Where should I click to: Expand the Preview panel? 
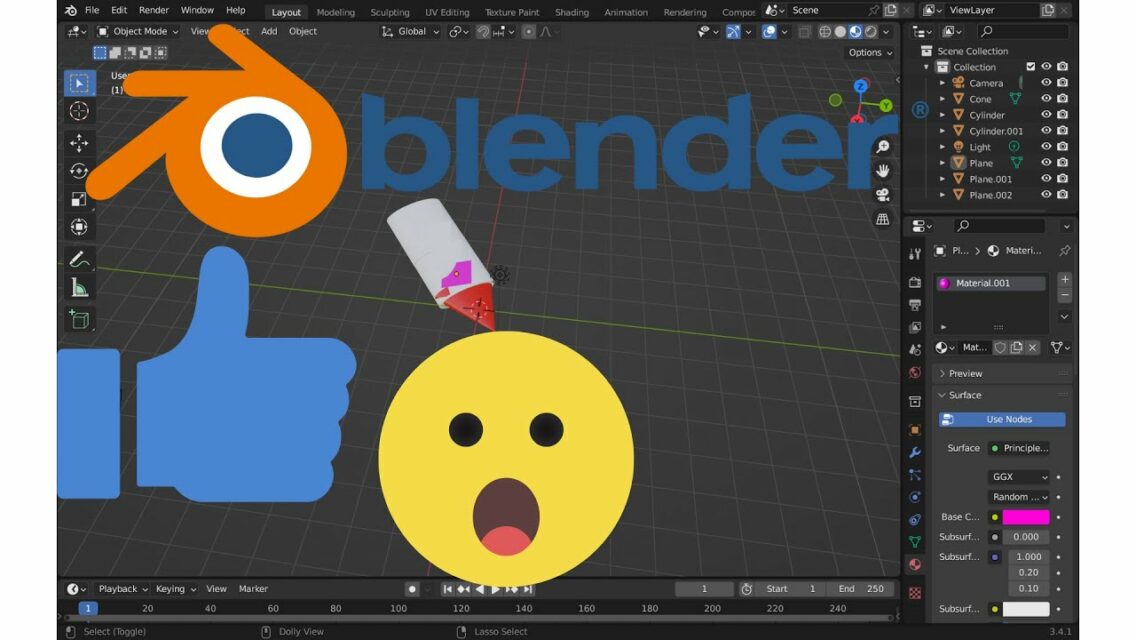[966, 373]
